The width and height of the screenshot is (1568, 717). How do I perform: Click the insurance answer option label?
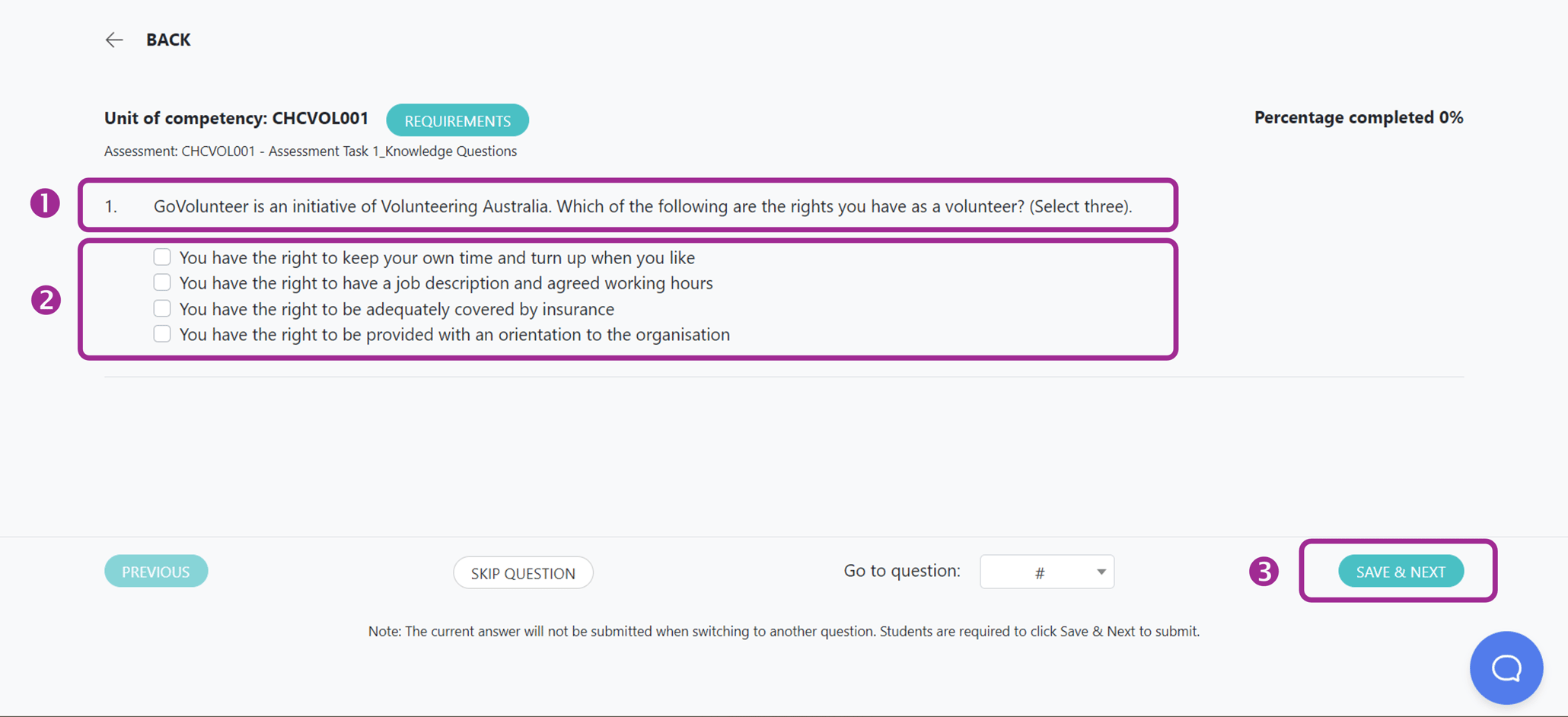pos(397,308)
